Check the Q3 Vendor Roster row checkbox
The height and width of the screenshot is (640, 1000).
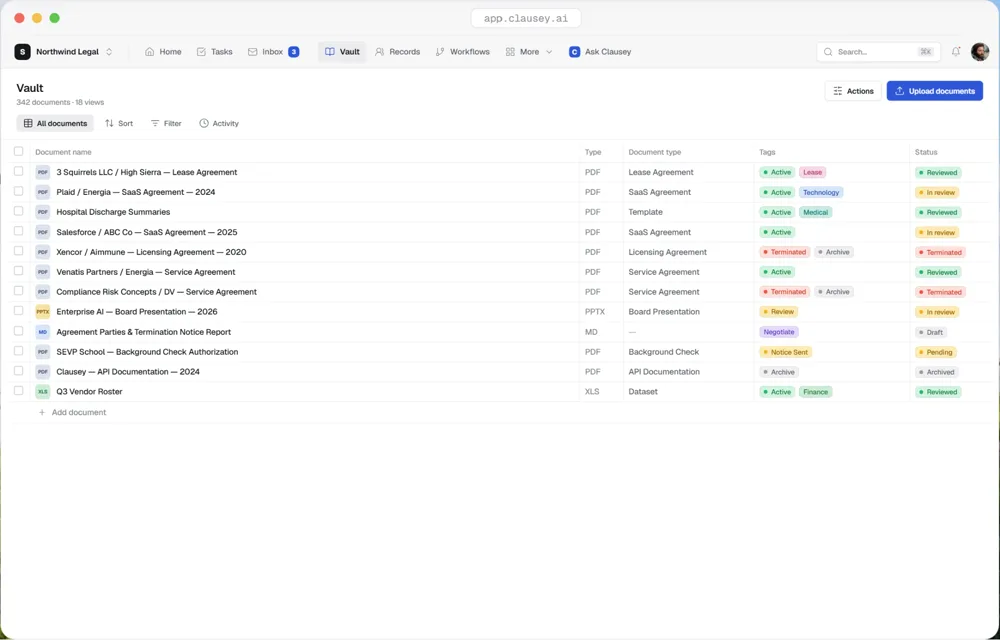(x=18, y=391)
